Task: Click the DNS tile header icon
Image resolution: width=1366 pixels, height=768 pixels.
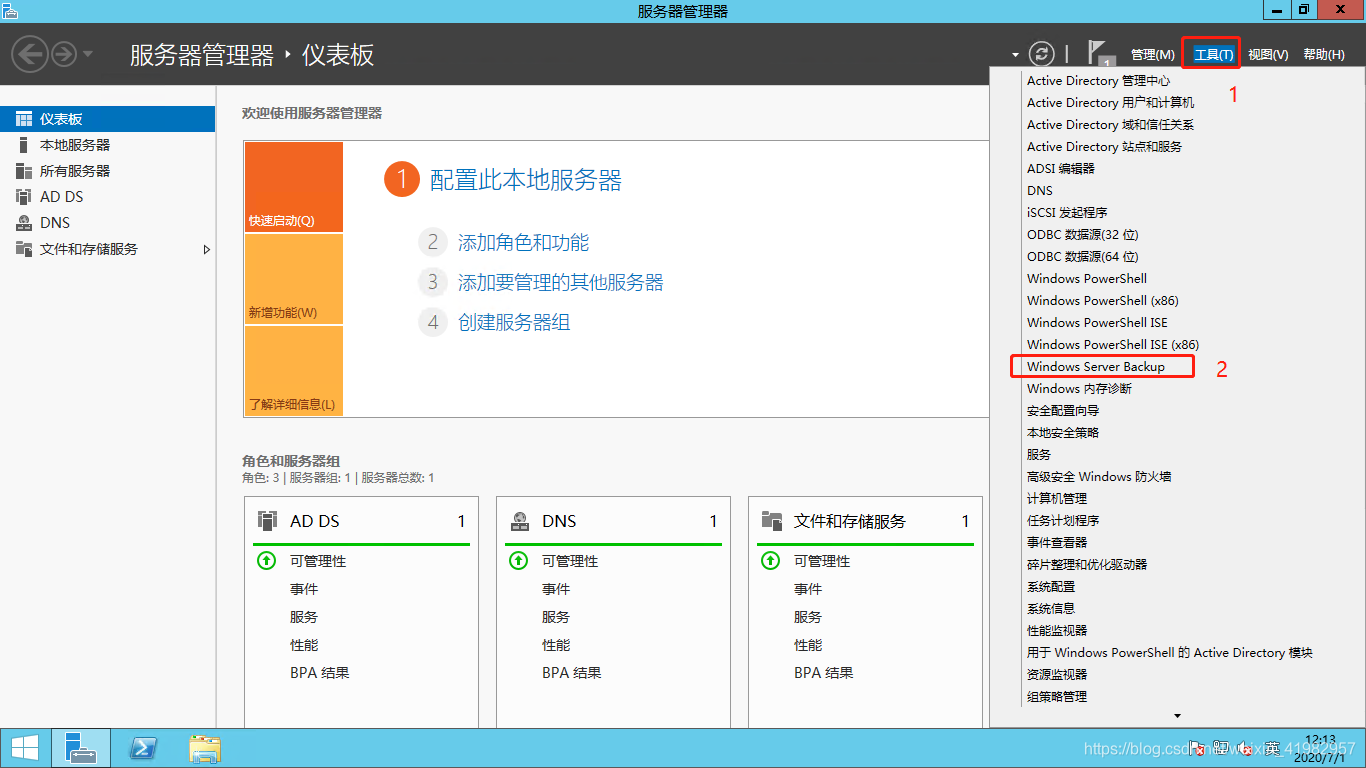Action: click(x=520, y=521)
